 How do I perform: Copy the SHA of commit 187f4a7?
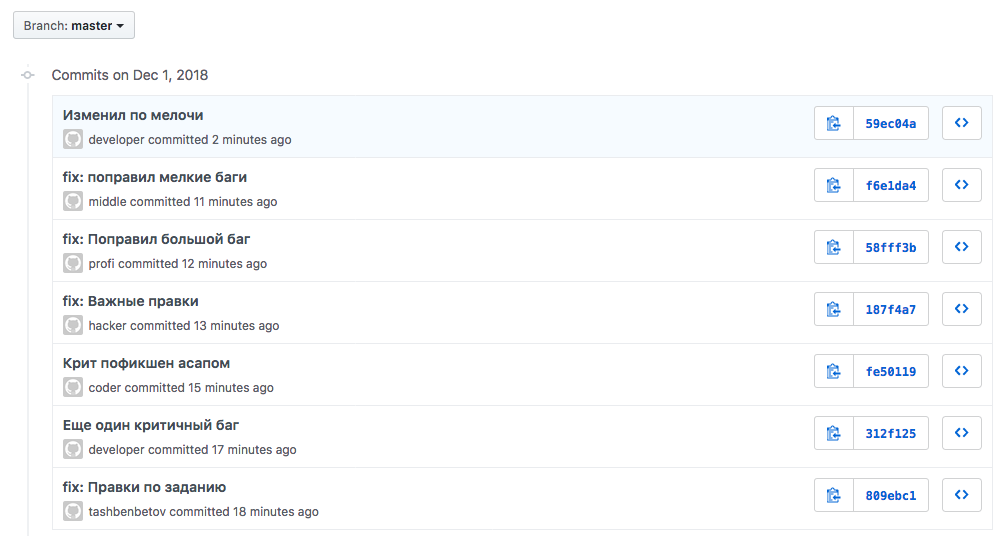pos(833,310)
